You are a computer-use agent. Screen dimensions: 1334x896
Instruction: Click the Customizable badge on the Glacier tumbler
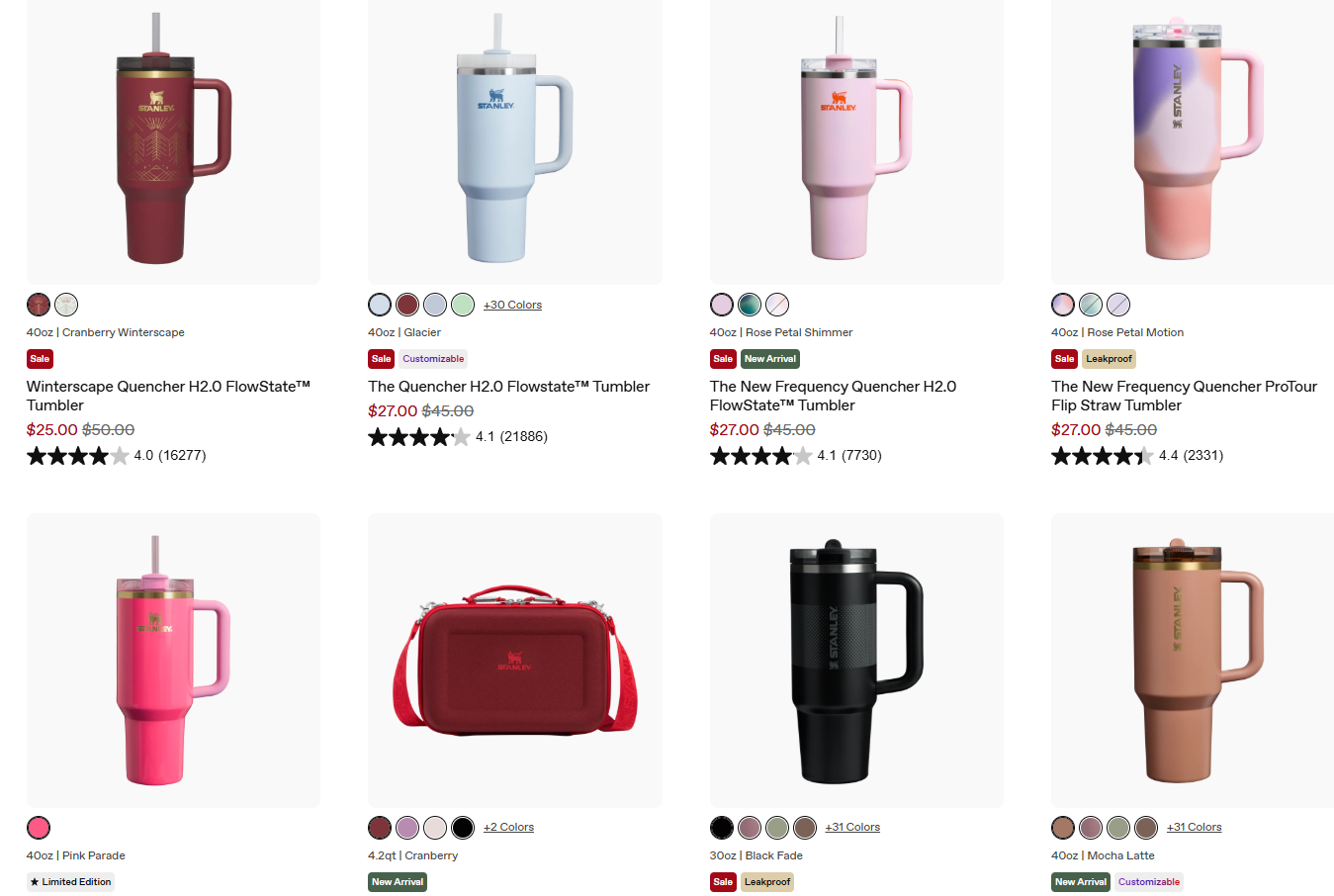[x=433, y=359]
